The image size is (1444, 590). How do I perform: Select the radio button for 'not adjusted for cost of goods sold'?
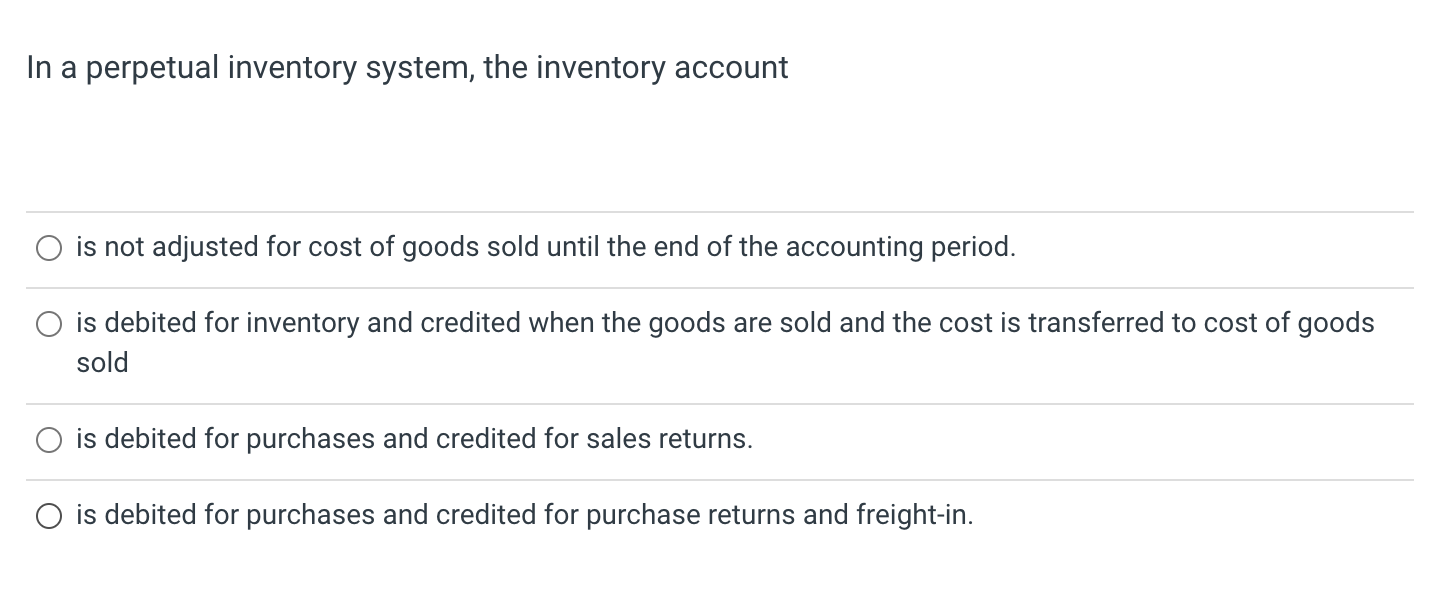[49, 248]
